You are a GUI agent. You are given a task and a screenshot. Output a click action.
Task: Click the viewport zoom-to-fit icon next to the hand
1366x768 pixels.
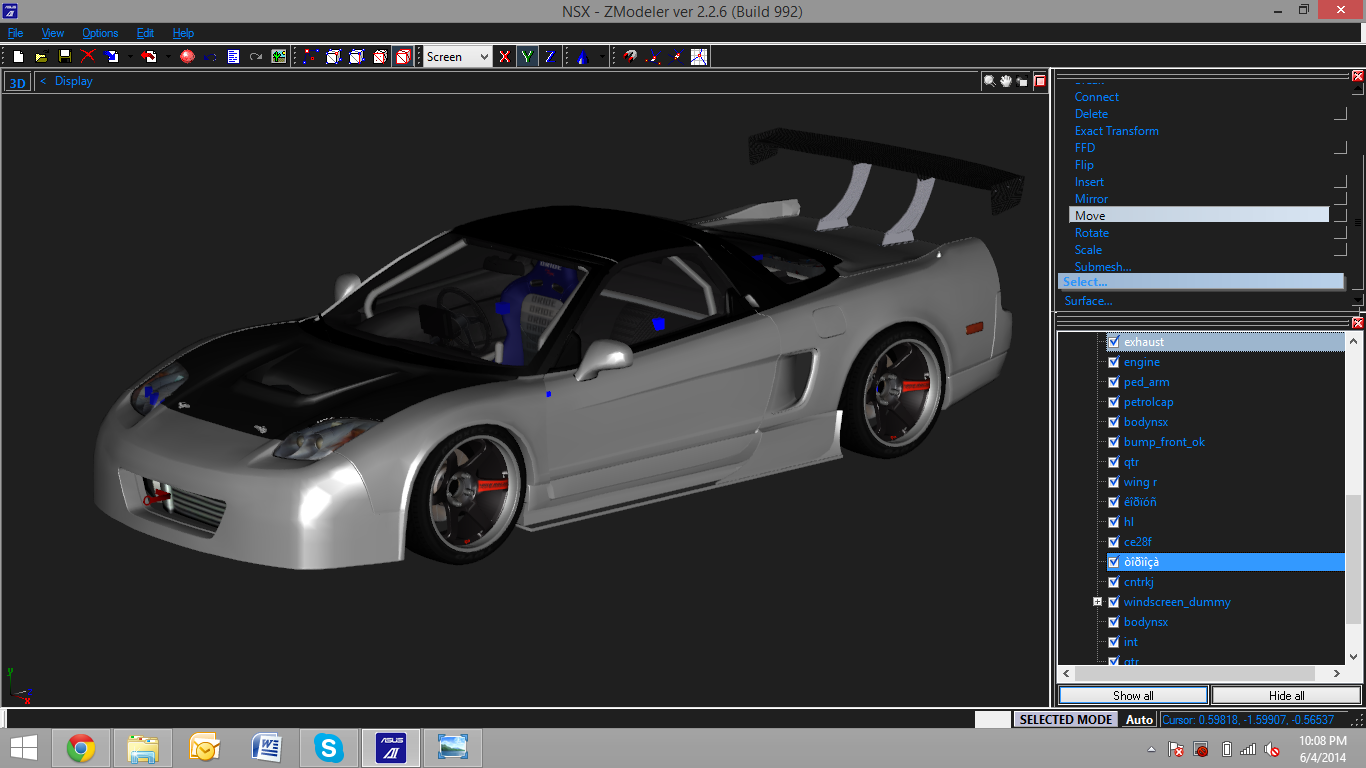click(1022, 81)
